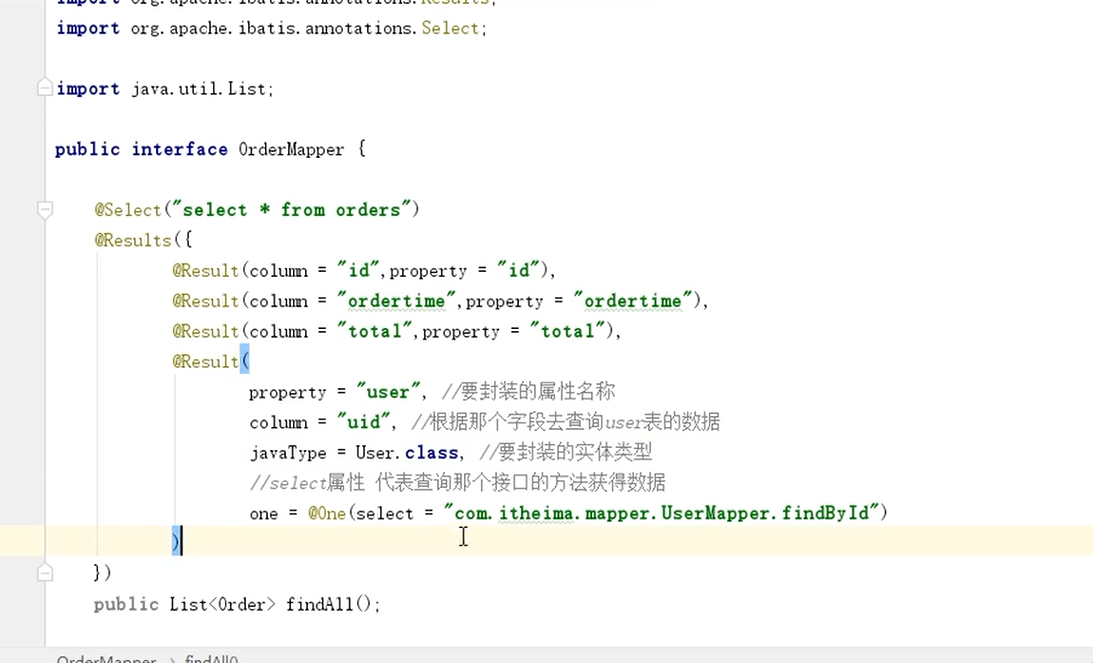Click the @Results annotation
Viewport: 1093px width, 663px height.
133,241
